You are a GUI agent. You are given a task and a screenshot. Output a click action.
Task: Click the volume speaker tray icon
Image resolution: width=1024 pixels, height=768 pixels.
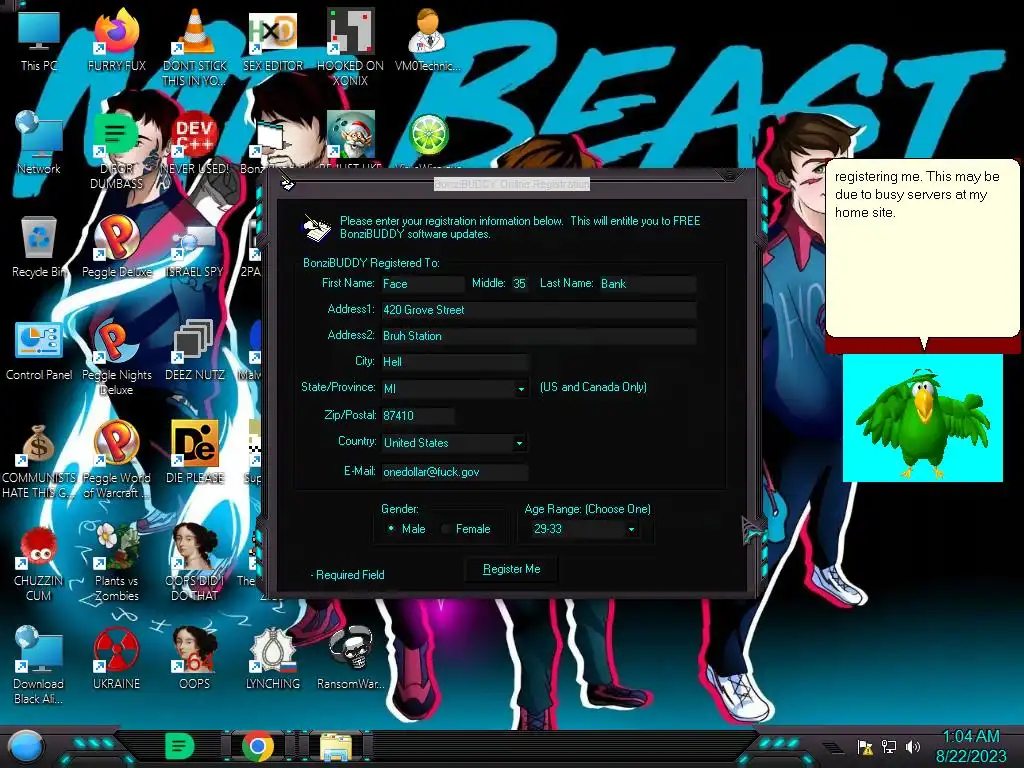coord(912,746)
